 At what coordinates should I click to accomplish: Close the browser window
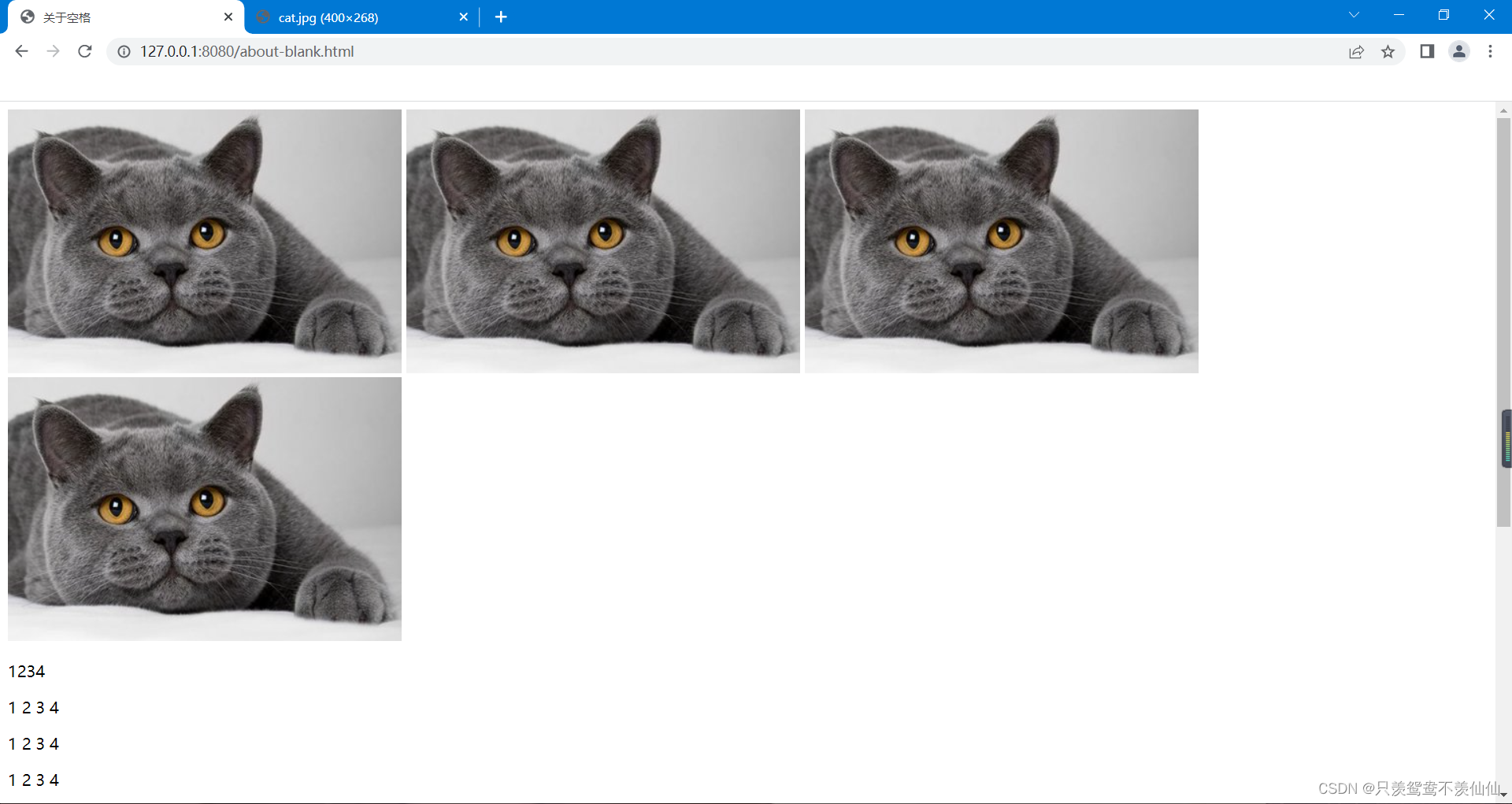point(1489,15)
